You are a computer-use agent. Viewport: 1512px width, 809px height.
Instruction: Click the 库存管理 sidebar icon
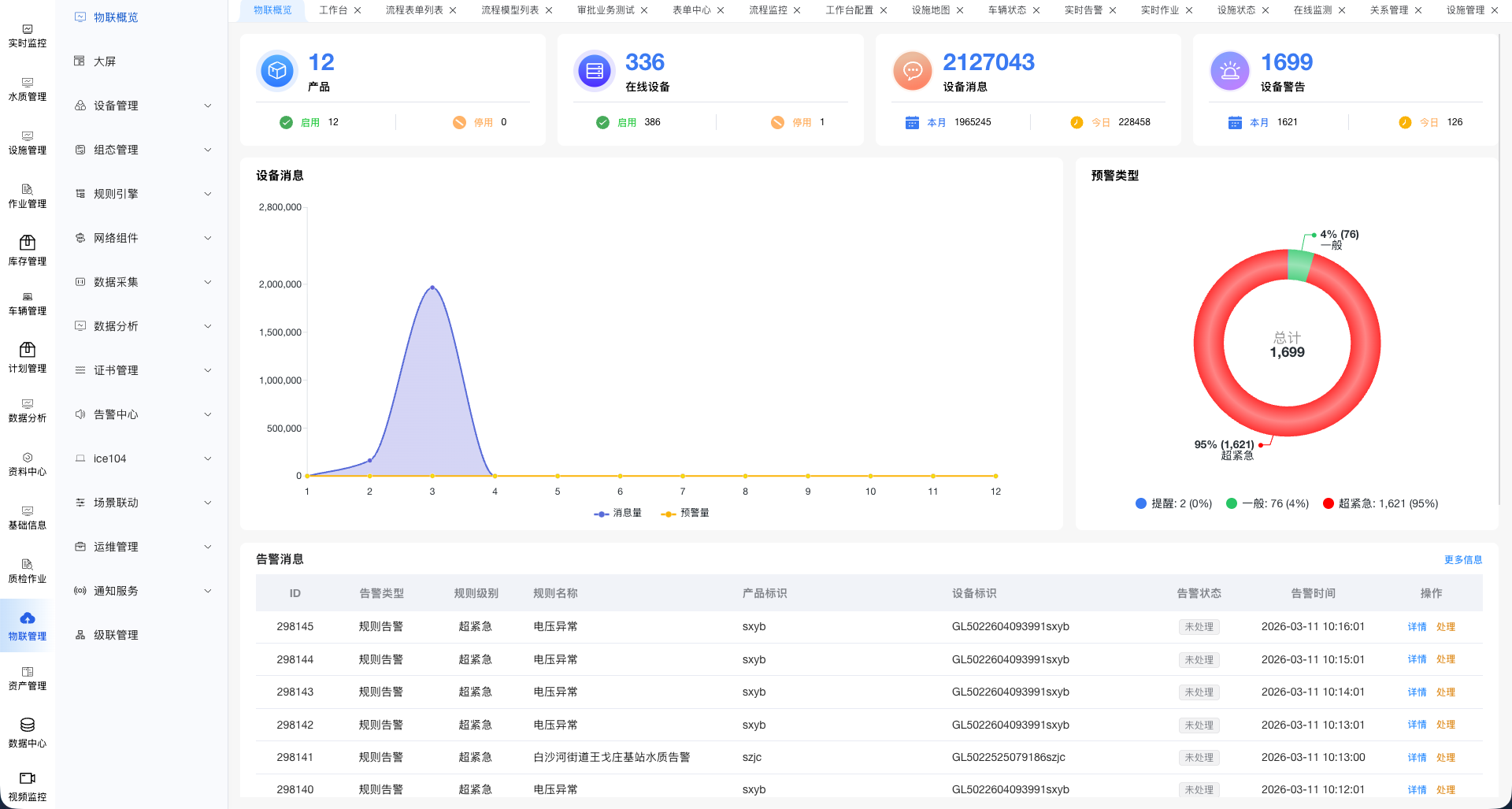pos(27,250)
